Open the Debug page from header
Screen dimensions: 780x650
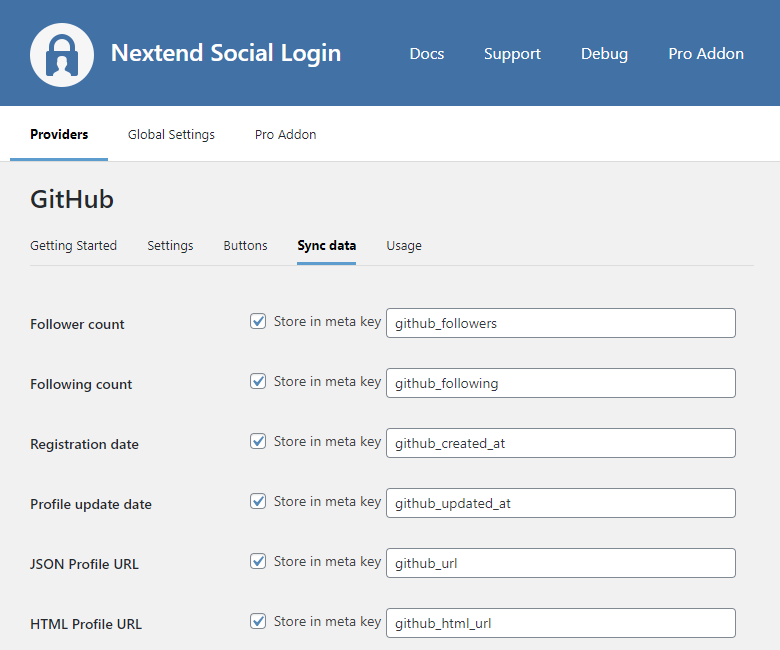(x=604, y=54)
